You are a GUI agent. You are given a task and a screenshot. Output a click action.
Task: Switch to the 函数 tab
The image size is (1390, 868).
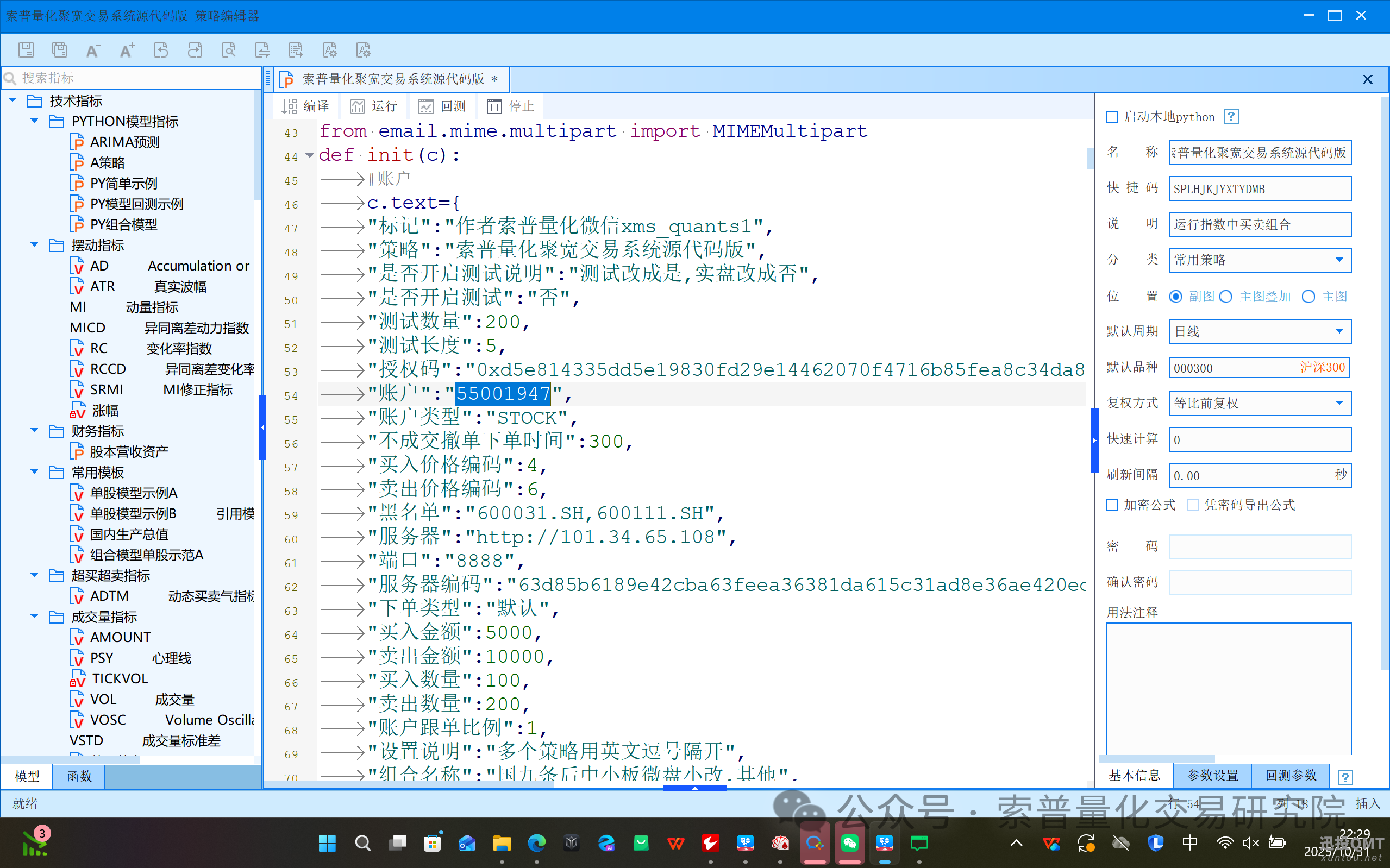79,776
